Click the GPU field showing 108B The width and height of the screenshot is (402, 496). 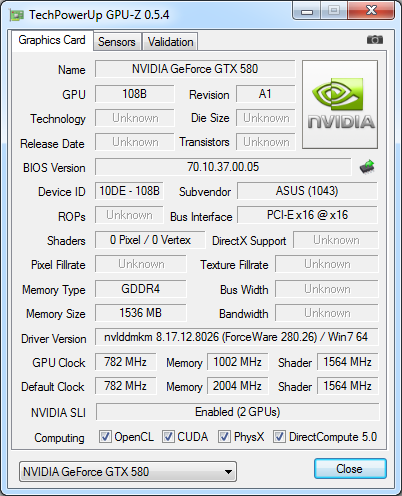click(x=134, y=94)
